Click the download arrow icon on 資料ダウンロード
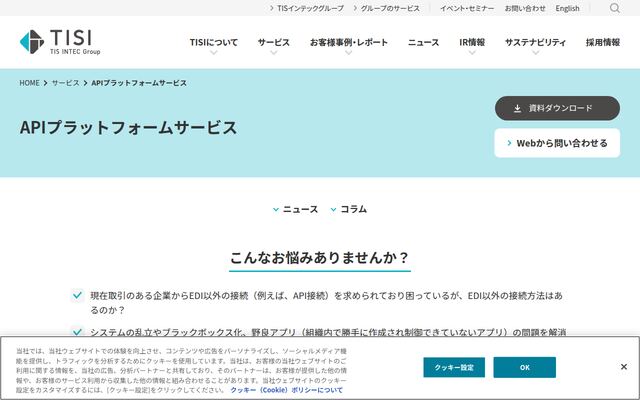The width and height of the screenshot is (640, 400). (x=517, y=108)
